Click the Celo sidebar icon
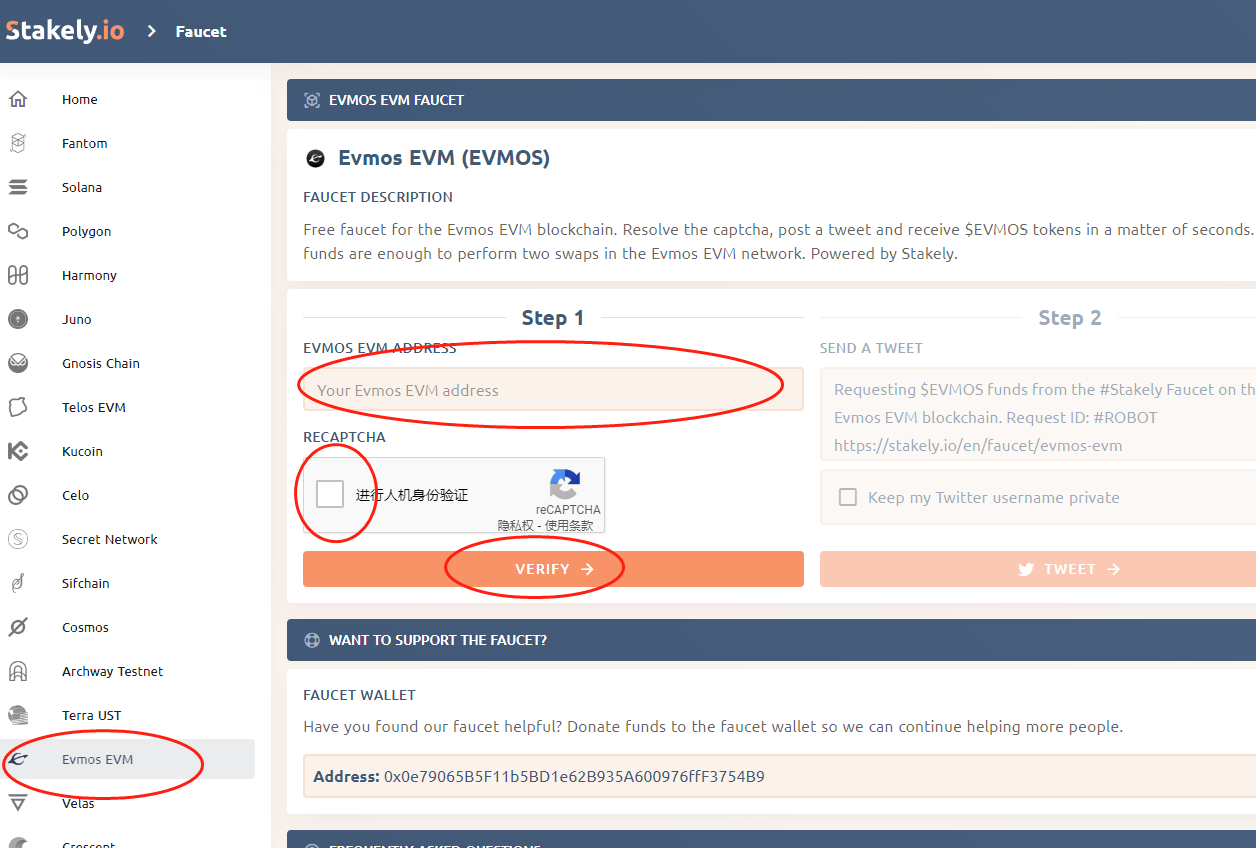The image size is (1256, 848). [18, 496]
